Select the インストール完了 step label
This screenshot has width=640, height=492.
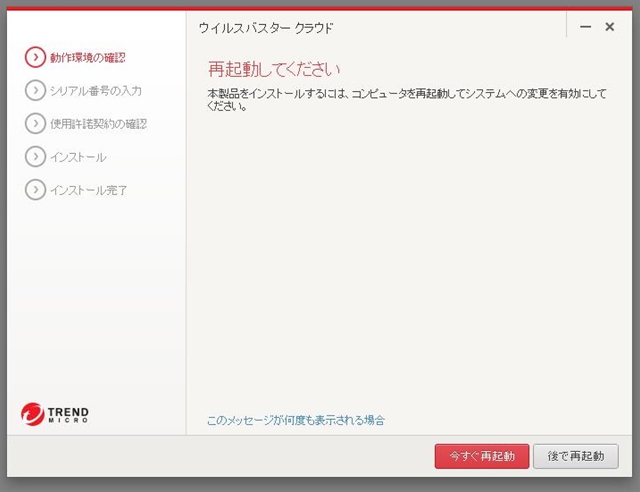click(x=89, y=190)
